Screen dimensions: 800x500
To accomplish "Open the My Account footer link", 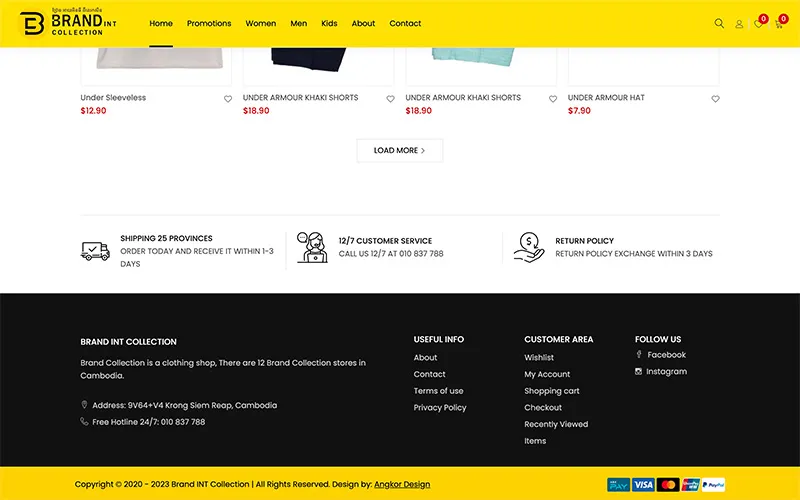I will coord(547,374).
